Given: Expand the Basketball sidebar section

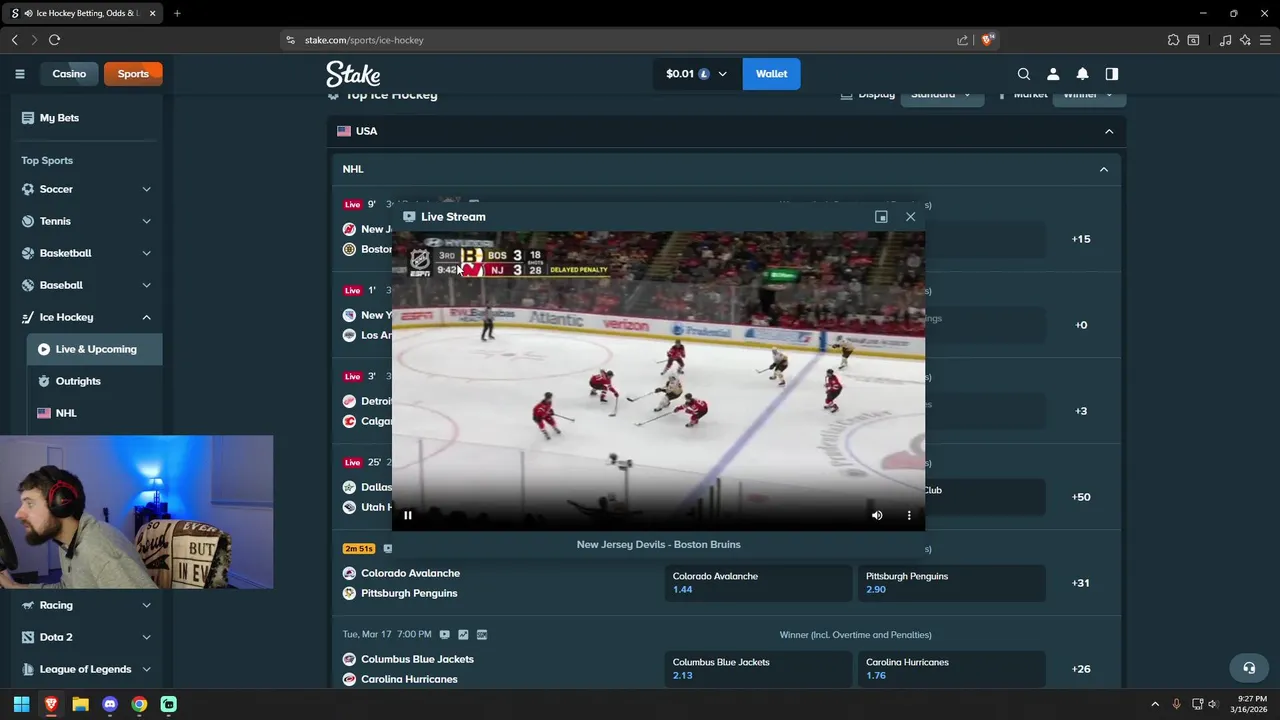Looking at the screenshot, I should pos(146,253).
